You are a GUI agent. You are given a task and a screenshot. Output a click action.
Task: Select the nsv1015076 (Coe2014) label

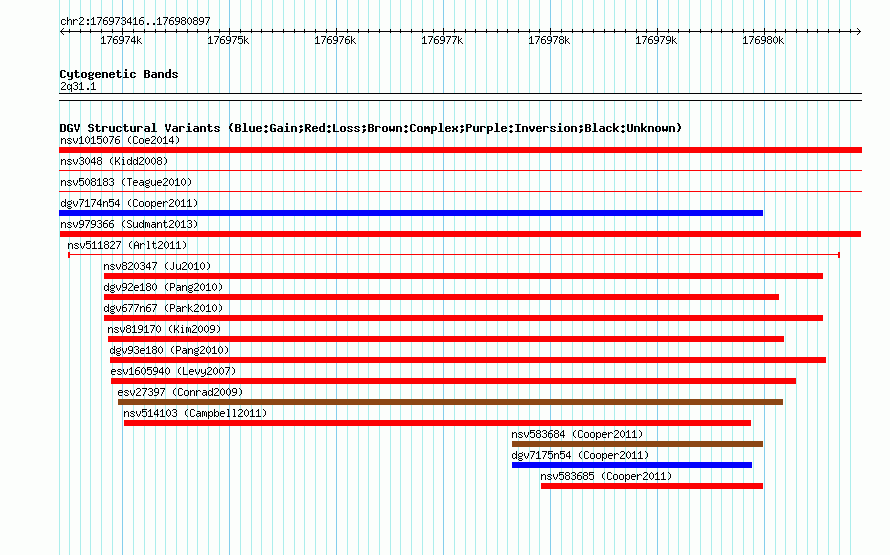(120, 140)
